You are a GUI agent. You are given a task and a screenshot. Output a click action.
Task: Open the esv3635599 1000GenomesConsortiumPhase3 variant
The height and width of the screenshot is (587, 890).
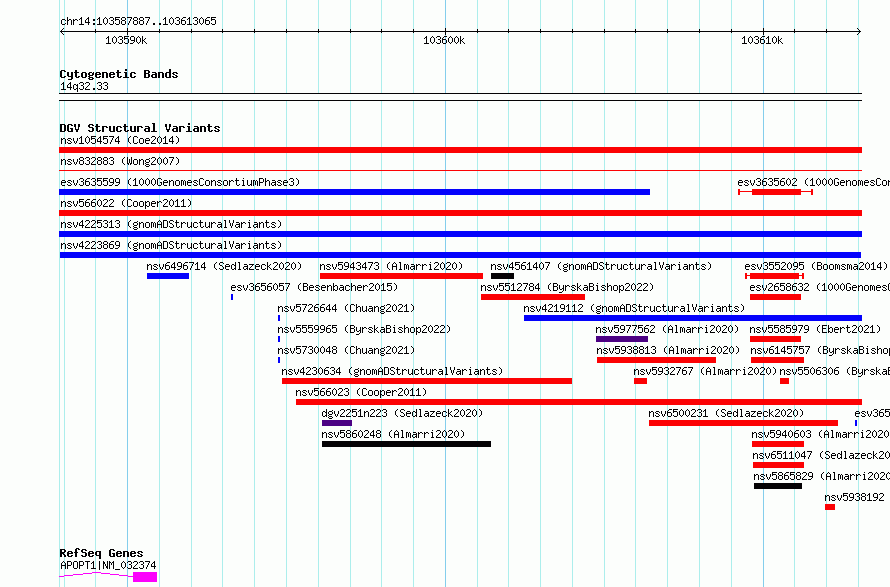coord(180,182)
